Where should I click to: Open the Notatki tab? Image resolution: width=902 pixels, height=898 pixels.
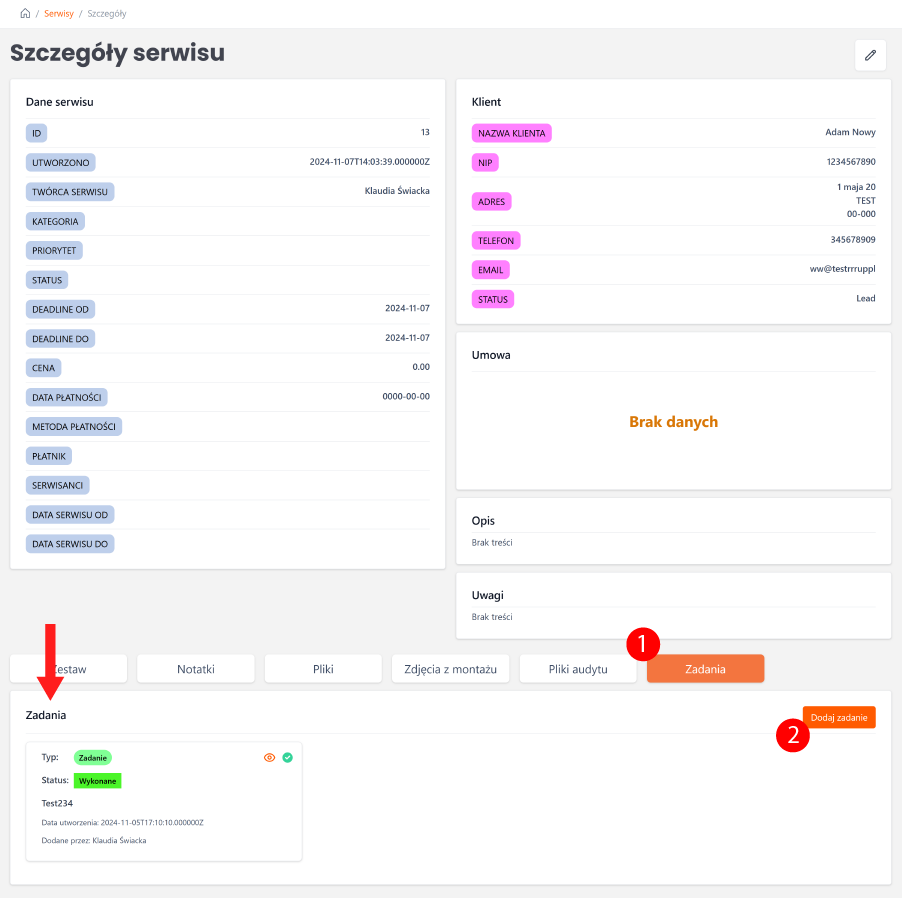(196, 669)
